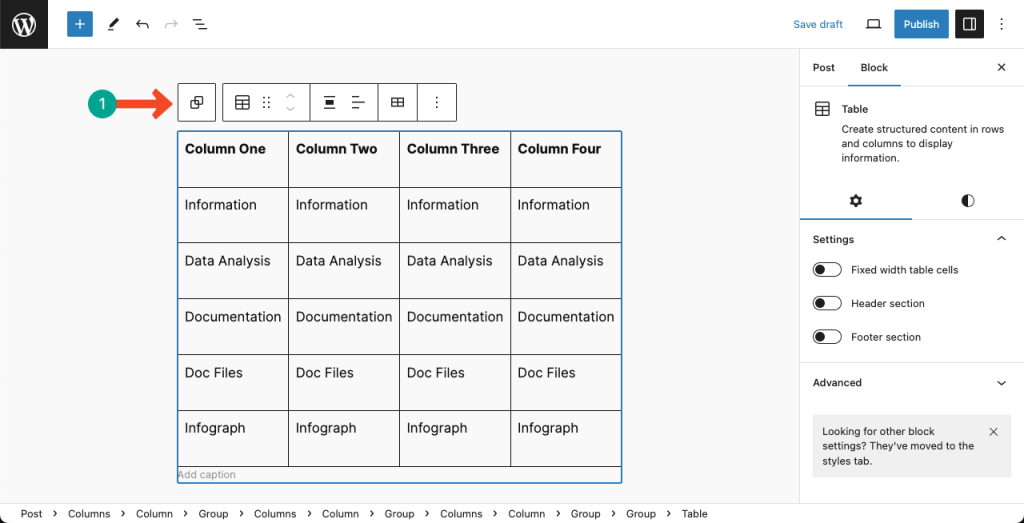Click the Publish button
Screen dimensions: 1024x523
tap(921, 24)
